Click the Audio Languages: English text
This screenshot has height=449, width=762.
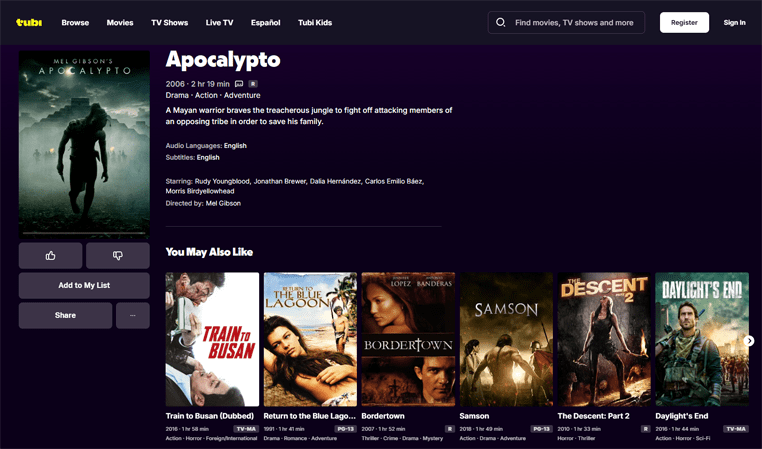tap(206, 146)
